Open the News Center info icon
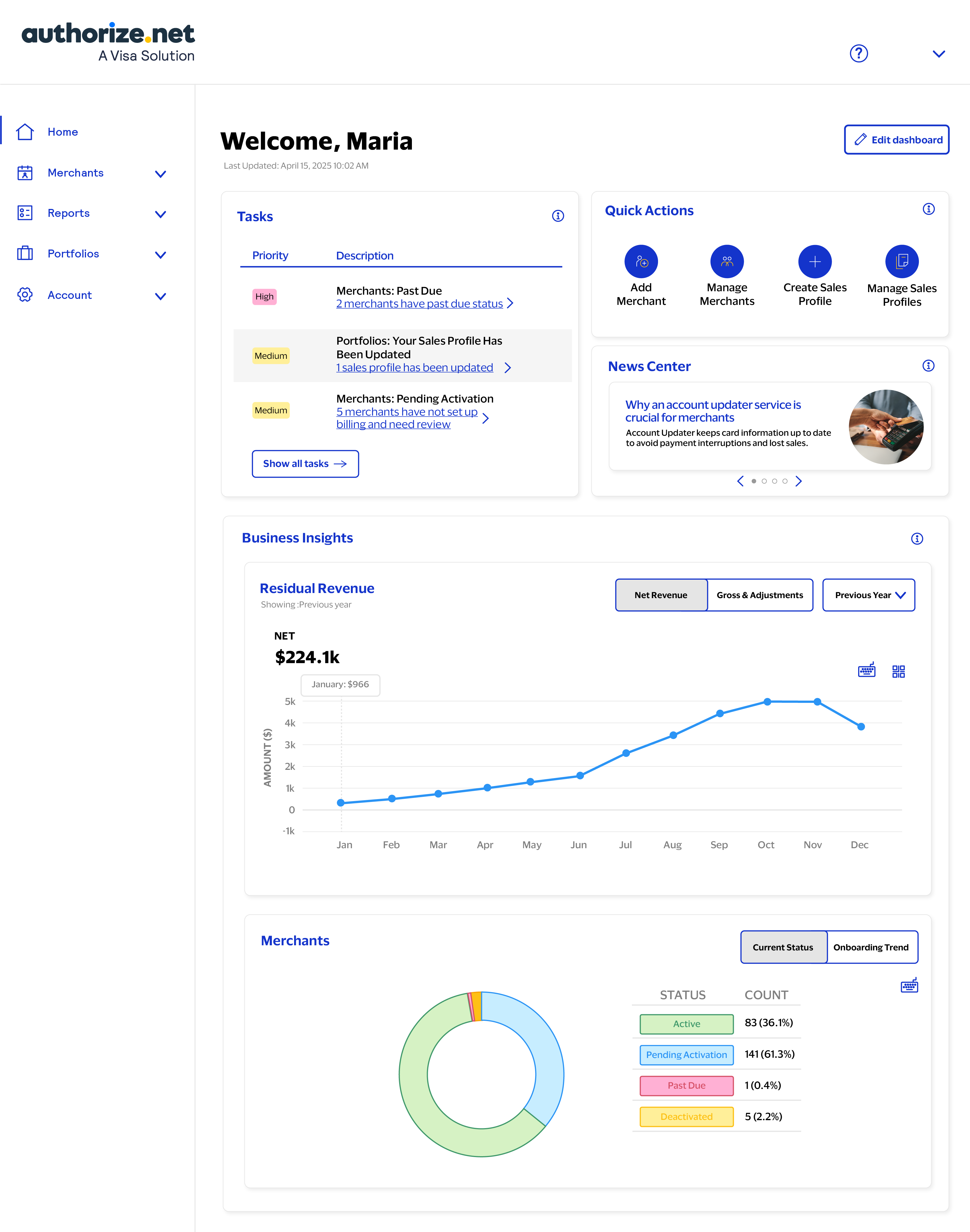Image resolution: width=970 pixels, height=1232 pixels. (929, 366)
